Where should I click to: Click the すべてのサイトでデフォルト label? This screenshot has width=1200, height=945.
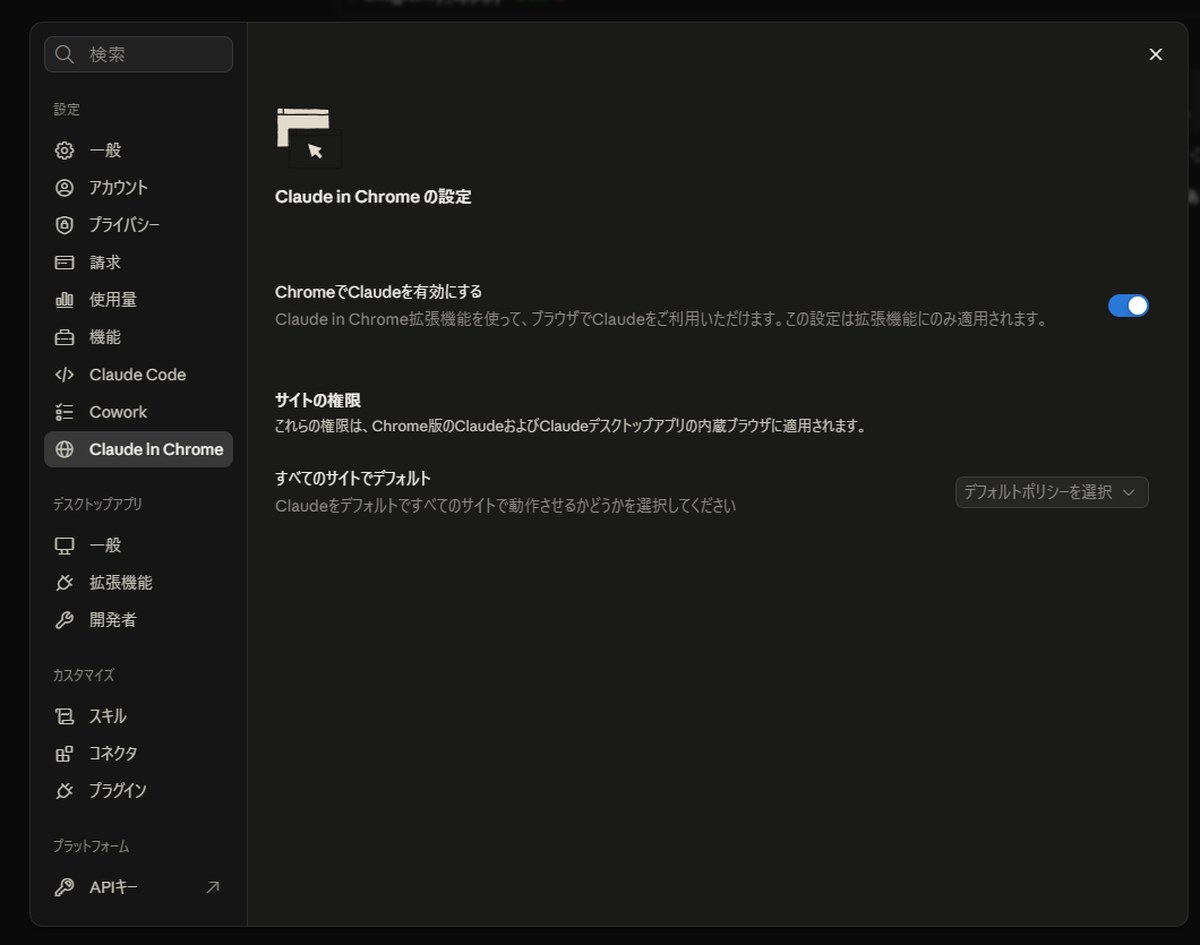tap(353, 479)
